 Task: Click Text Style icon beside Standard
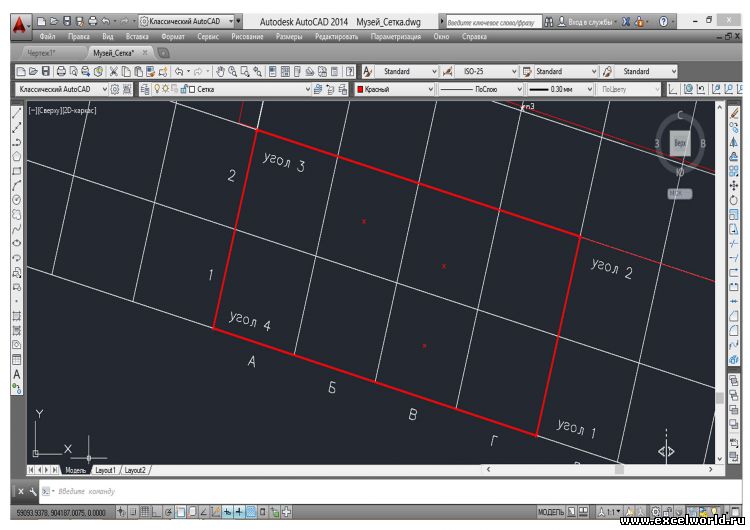click(x=367, y=72)
